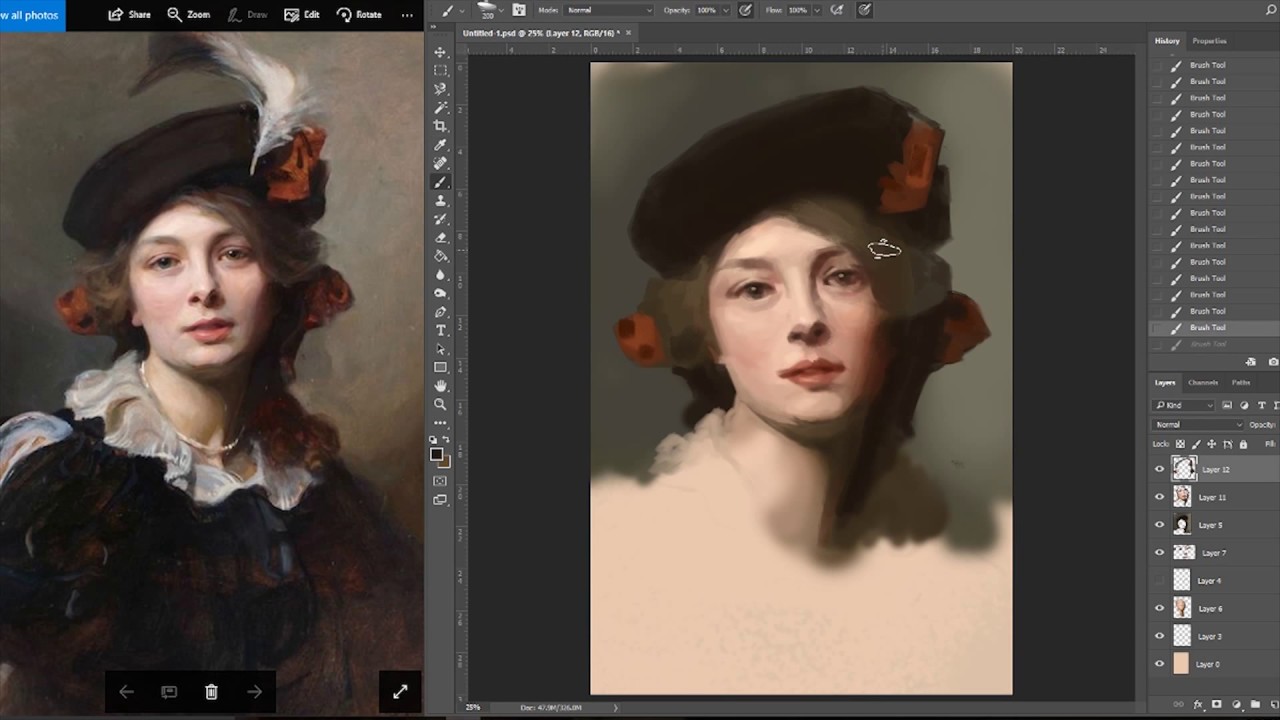This screenshot has height=720, width=1280.
Task: Select the Blur tool
Action: (x=440, y=275)
